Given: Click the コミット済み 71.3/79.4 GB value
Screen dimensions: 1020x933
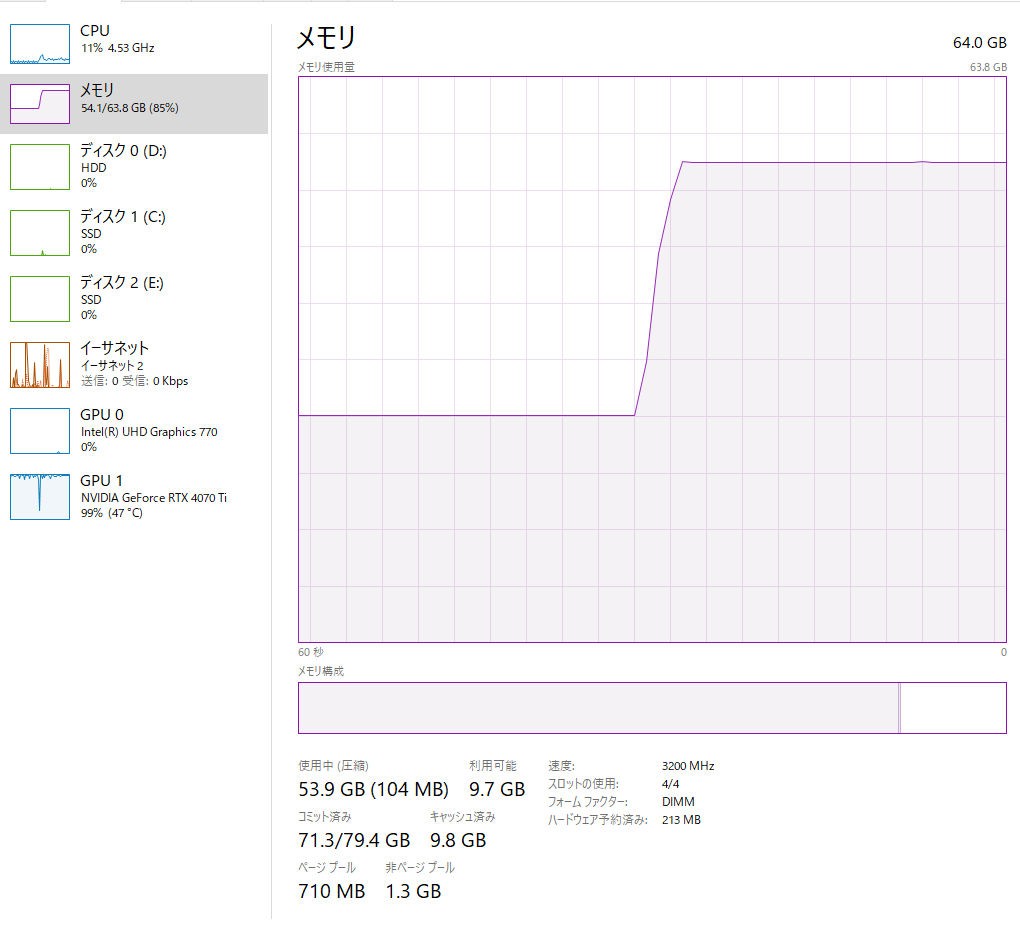Looking at the screenshot, I should pos(354,840).
